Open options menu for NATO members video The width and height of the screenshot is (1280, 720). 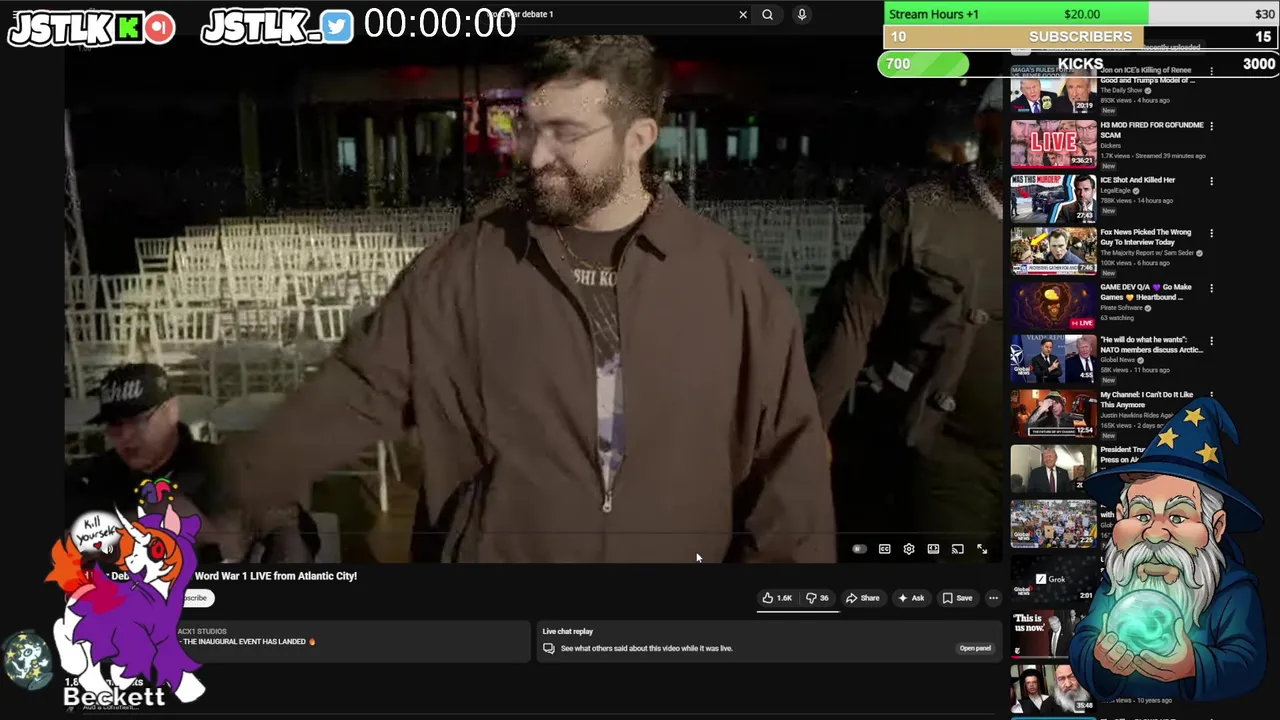(x=1211, y=342)
